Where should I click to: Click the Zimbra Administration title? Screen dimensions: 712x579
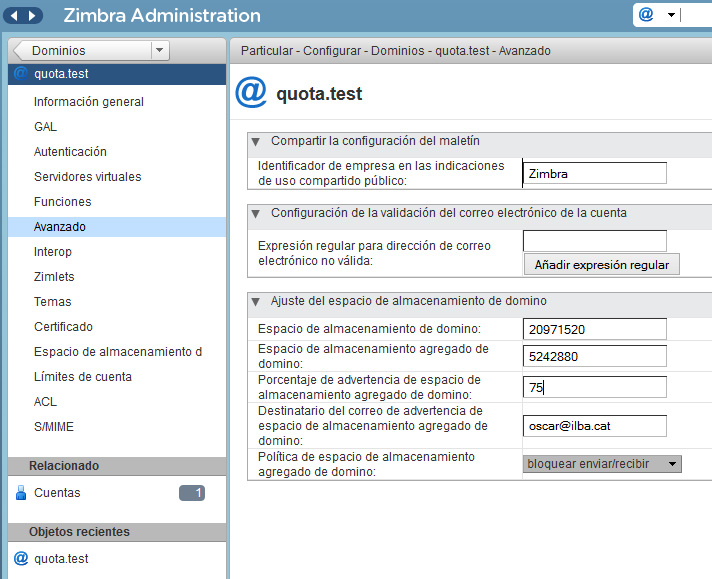(162, 15)
